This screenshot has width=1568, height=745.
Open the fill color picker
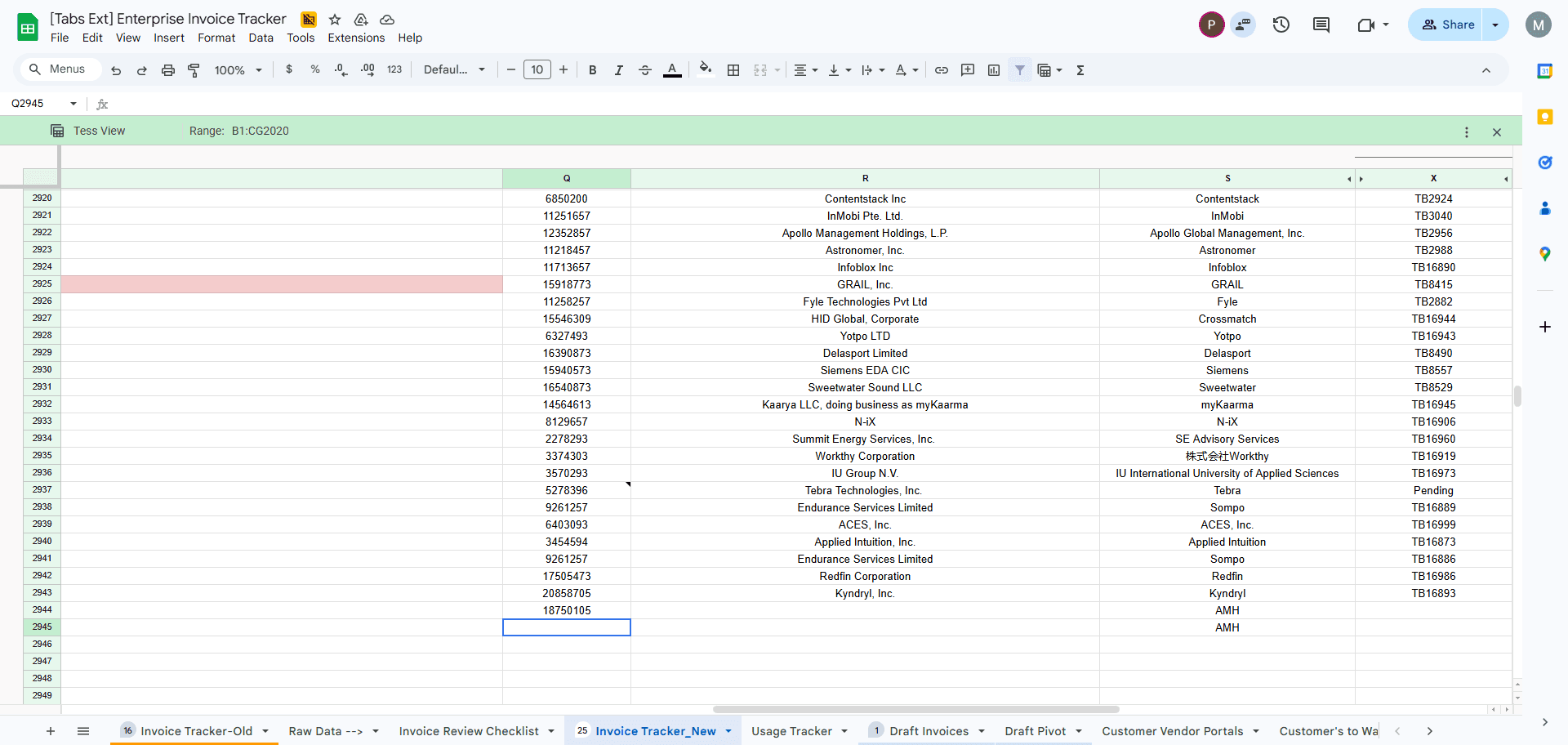click(x=706, y=69)
